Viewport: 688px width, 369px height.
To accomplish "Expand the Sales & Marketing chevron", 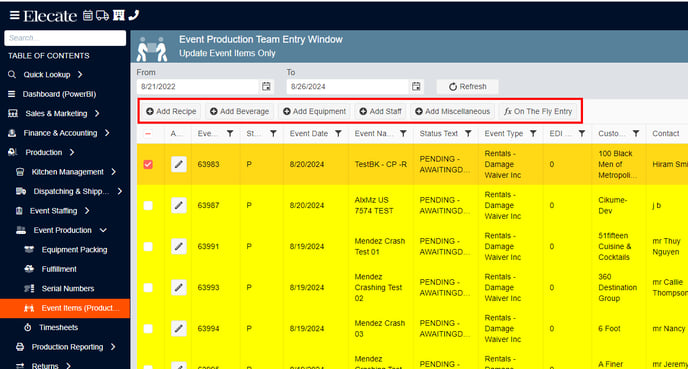I will tap(97, 114).
